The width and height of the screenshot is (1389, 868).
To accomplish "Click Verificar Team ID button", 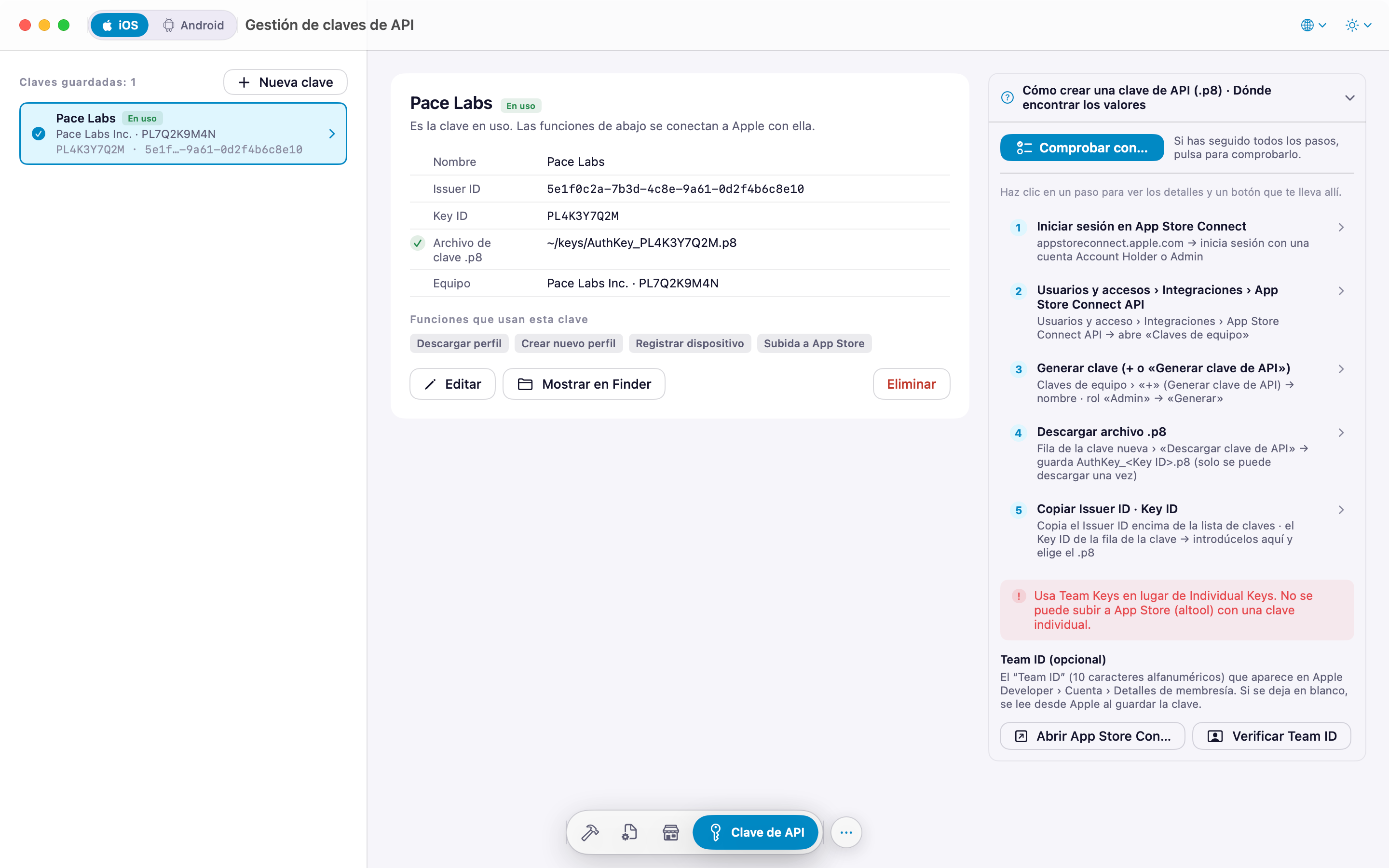I will click(1271, 736).
